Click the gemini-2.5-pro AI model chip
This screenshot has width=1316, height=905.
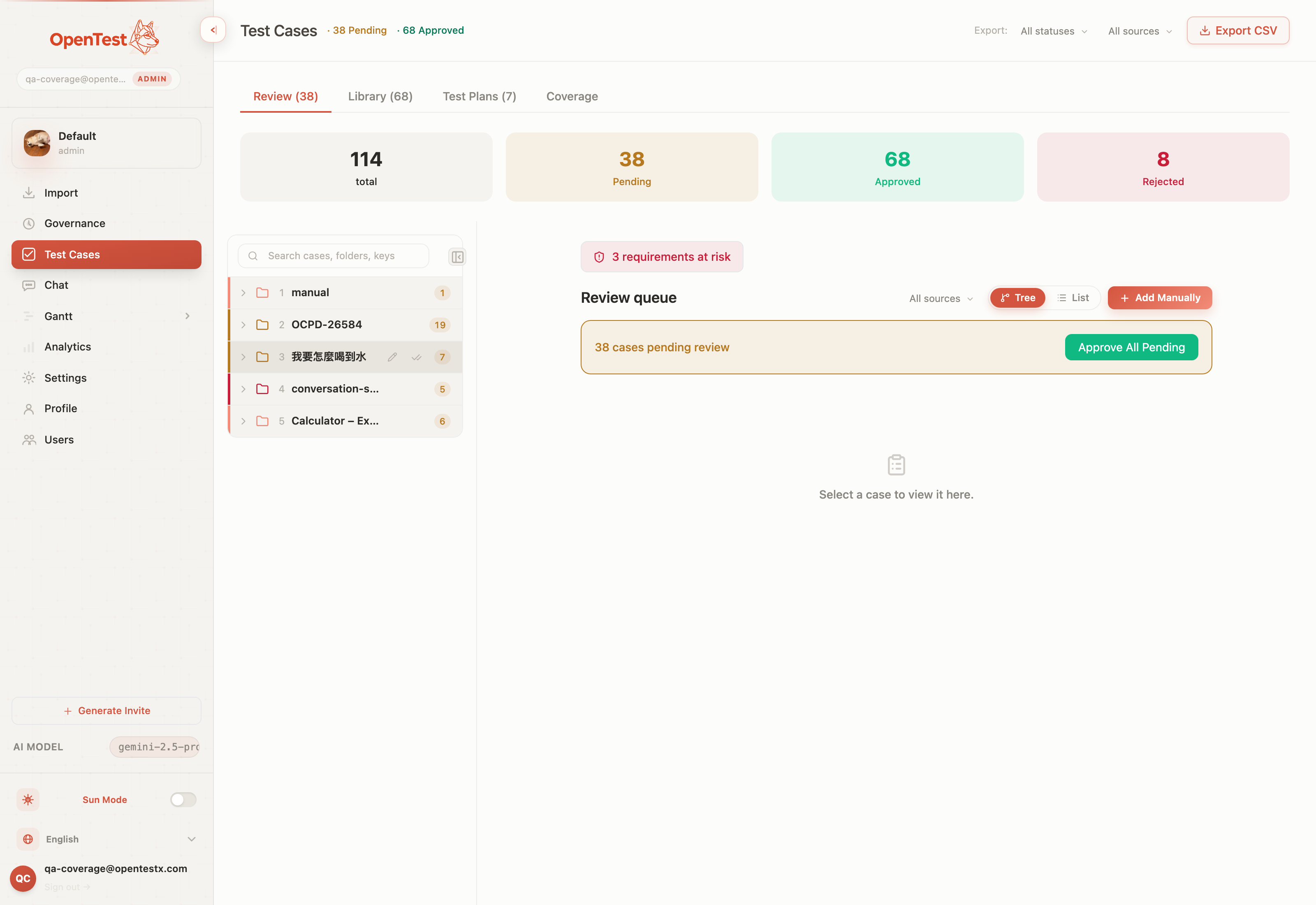point(155,747)
